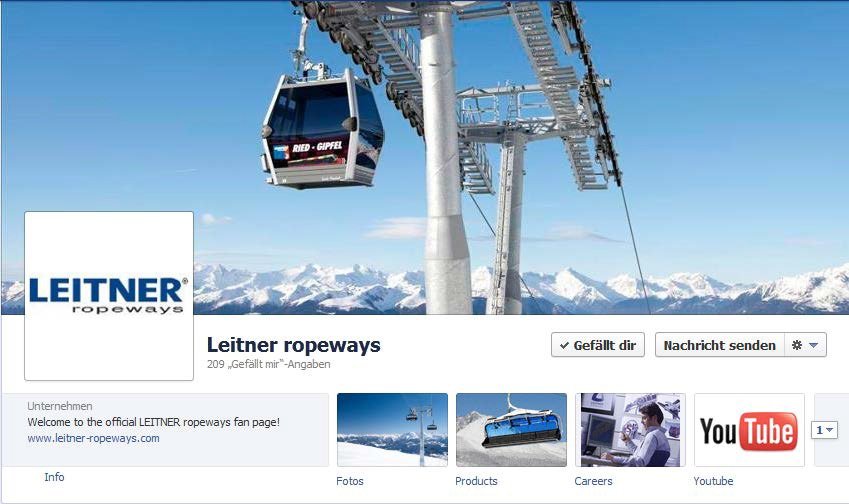Open the Fotos thumbnail with chairlift
Screen dimensions: 849x504
(x=393, y=430)
